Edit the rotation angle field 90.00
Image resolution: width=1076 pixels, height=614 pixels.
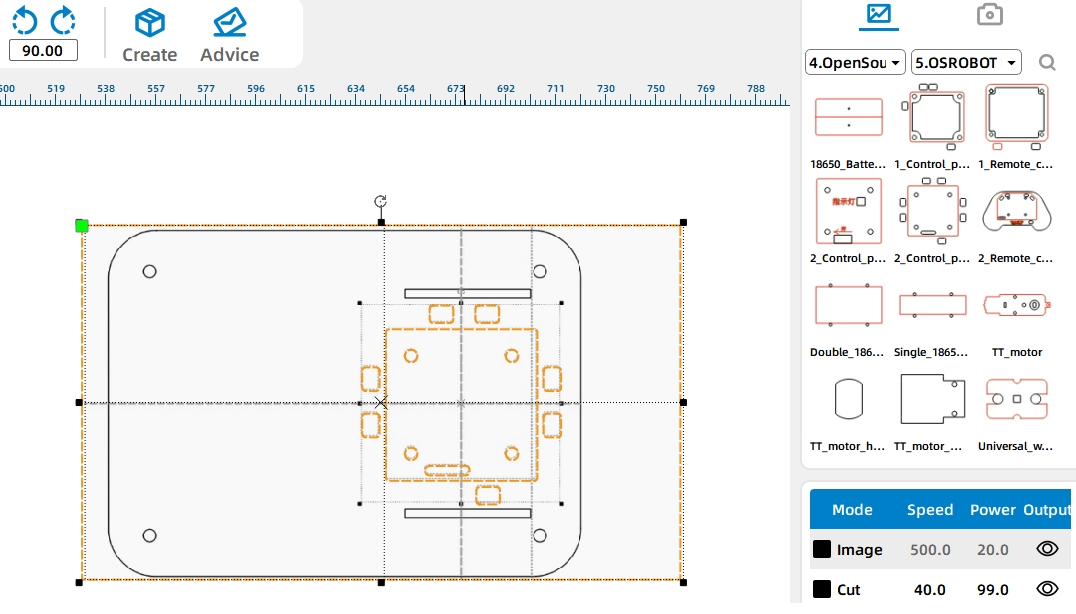point(43,51)
